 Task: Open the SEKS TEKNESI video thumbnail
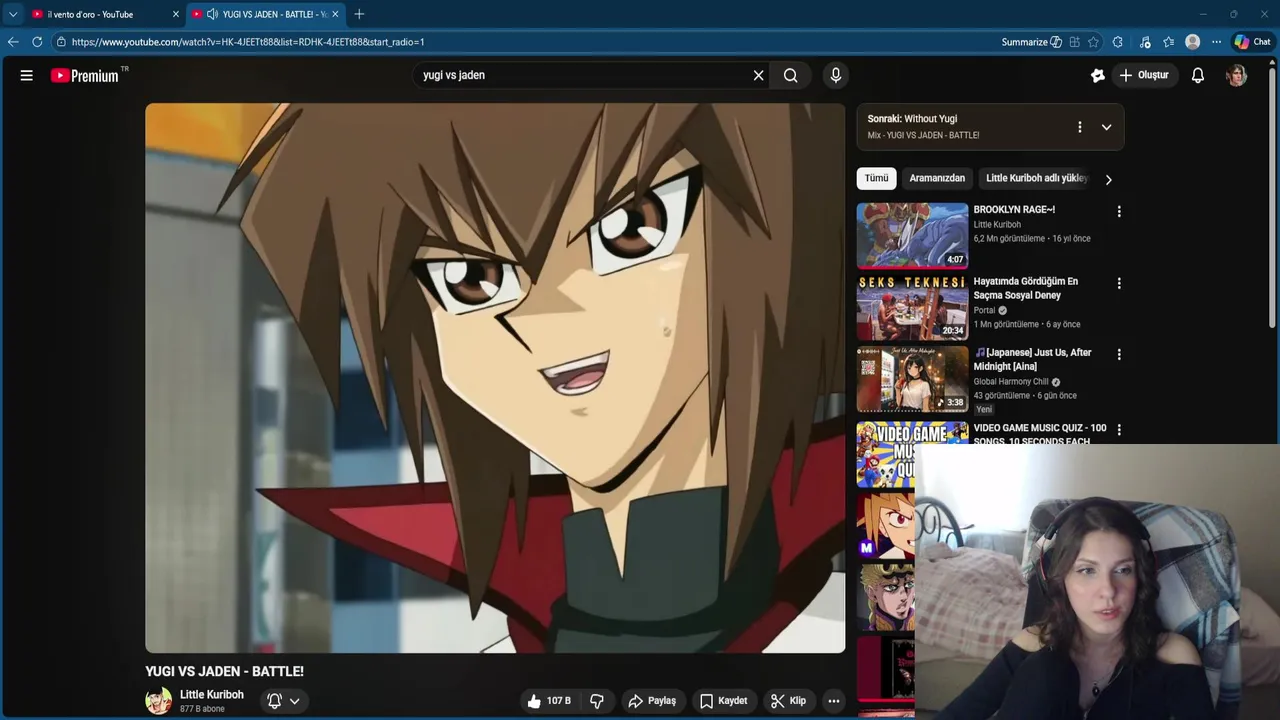click(912, 307)
